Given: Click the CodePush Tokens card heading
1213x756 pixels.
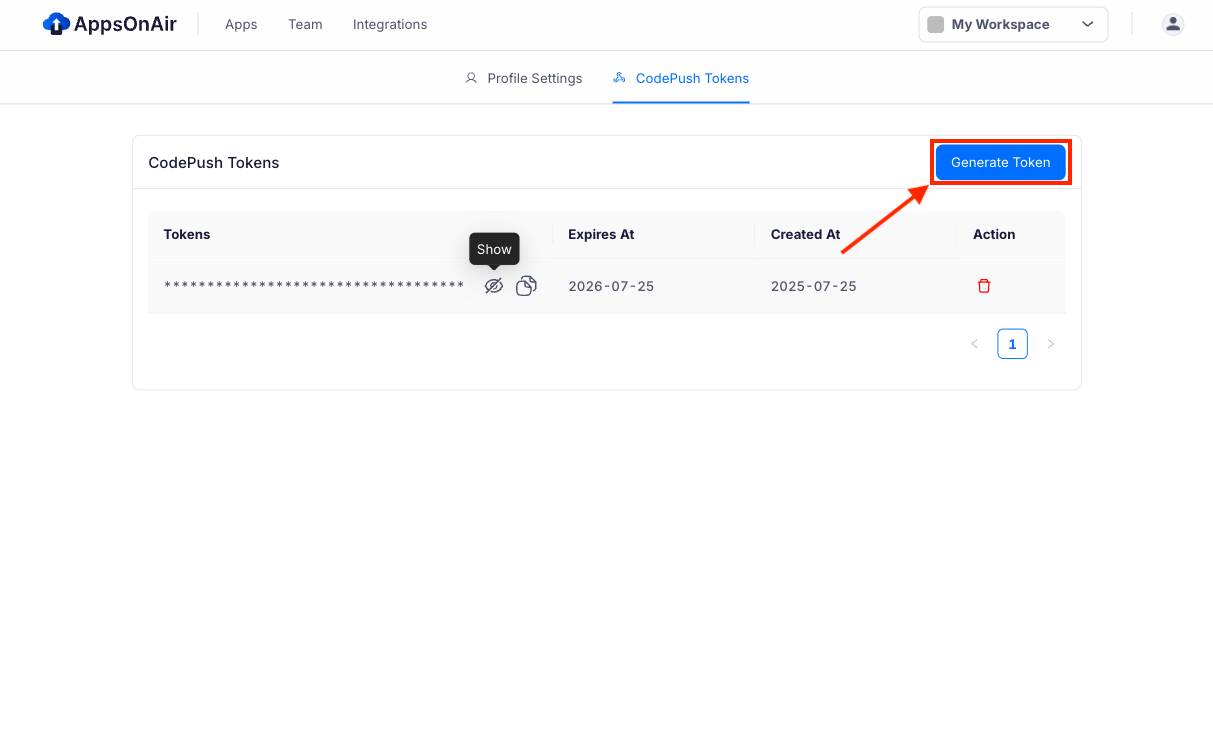Looking at the screenshot, I should pyautogui.click(x=214, y=162).
